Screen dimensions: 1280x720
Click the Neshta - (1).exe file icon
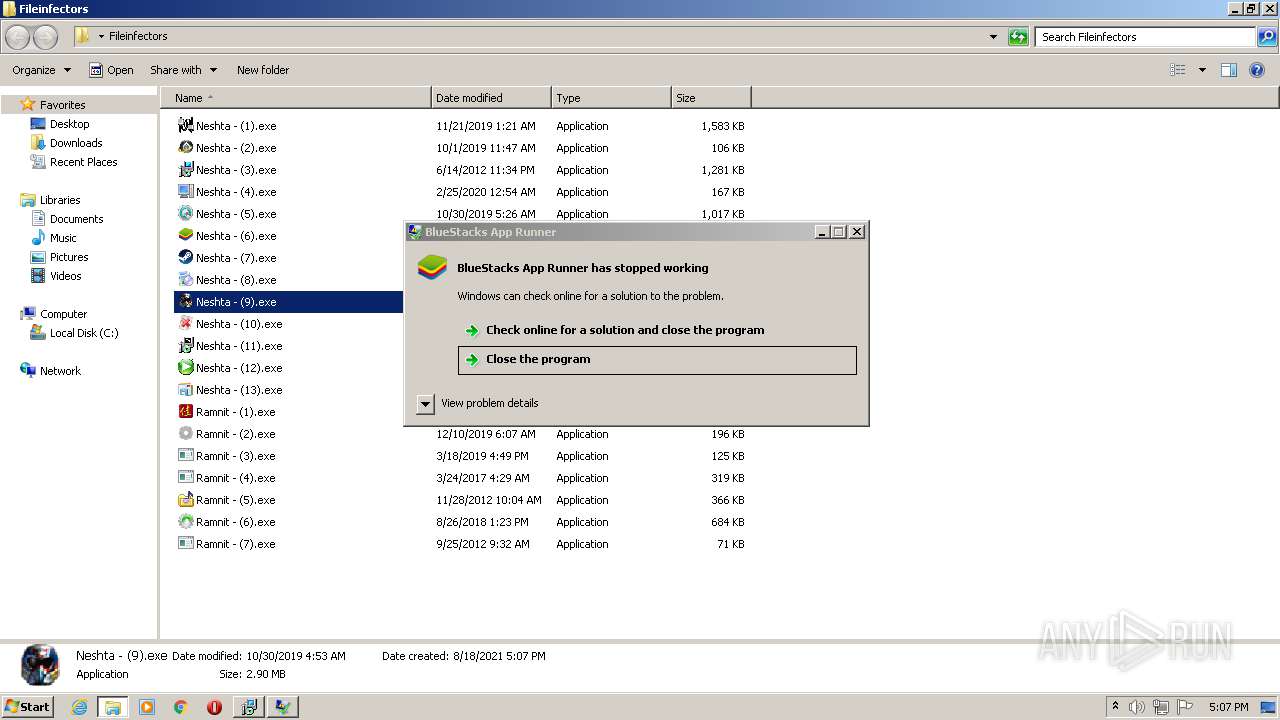click(185, 126)
